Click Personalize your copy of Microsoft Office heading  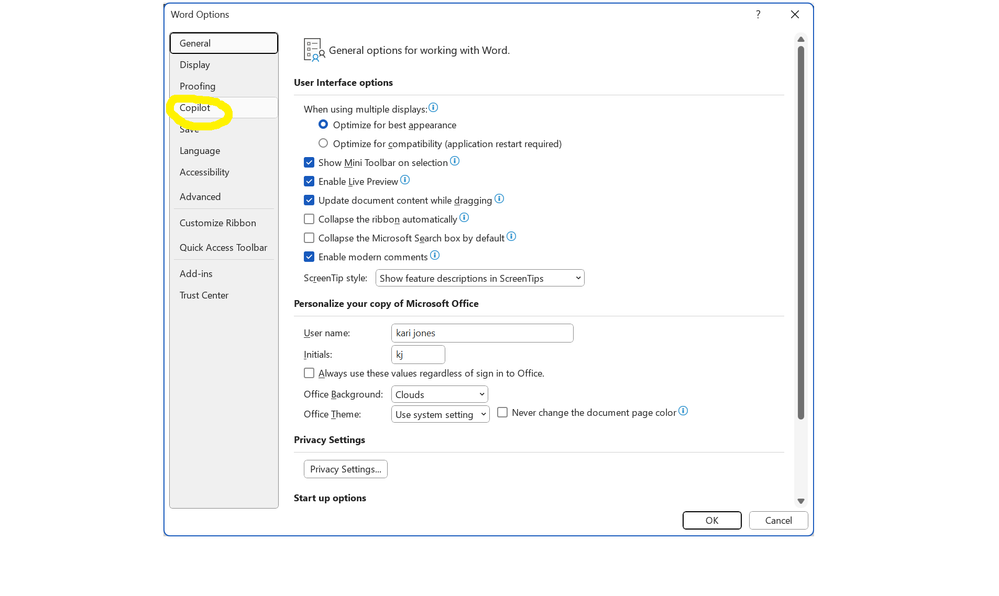point(386,303)
